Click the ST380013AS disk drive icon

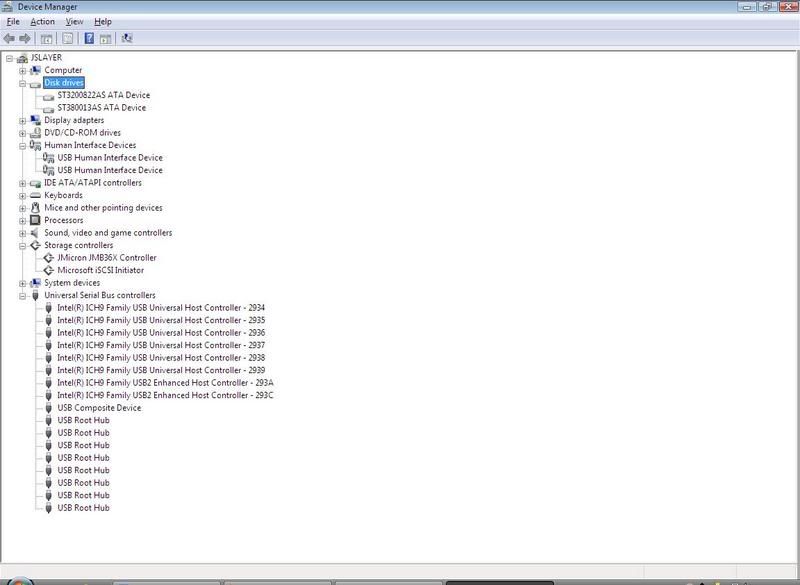click(48, 109)
